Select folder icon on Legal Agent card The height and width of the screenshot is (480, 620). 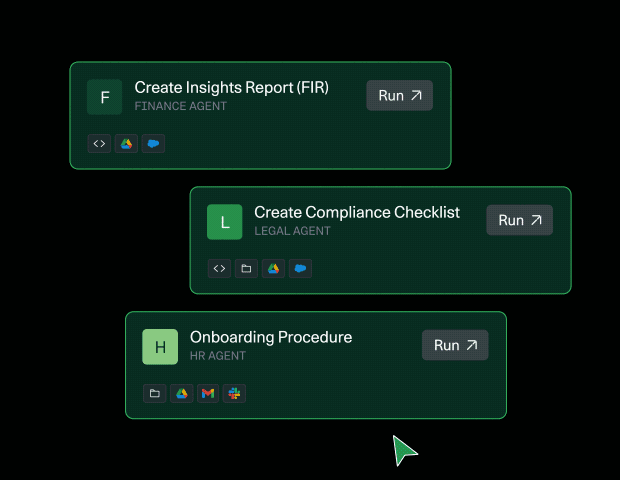[246, 268]
